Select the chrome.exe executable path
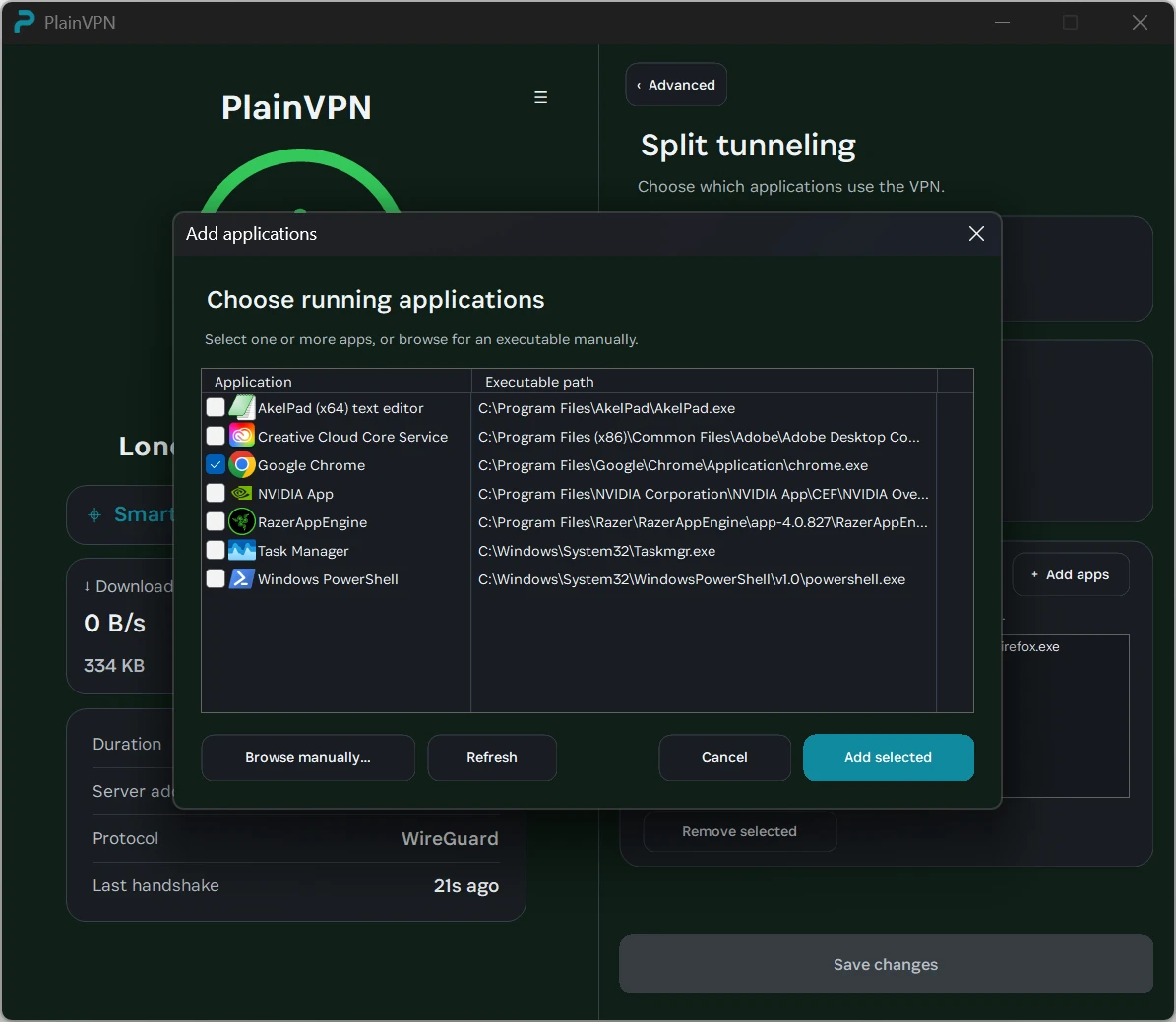 pos(673,465)
